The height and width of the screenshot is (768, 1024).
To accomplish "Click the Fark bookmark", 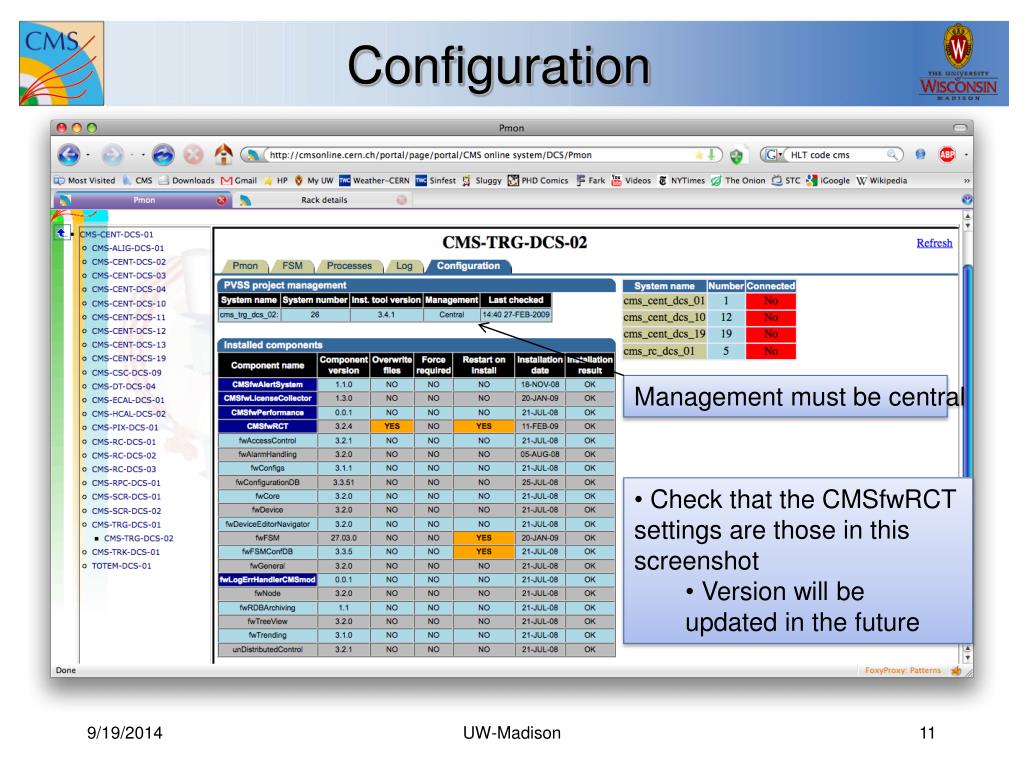I will coord(590,180).
